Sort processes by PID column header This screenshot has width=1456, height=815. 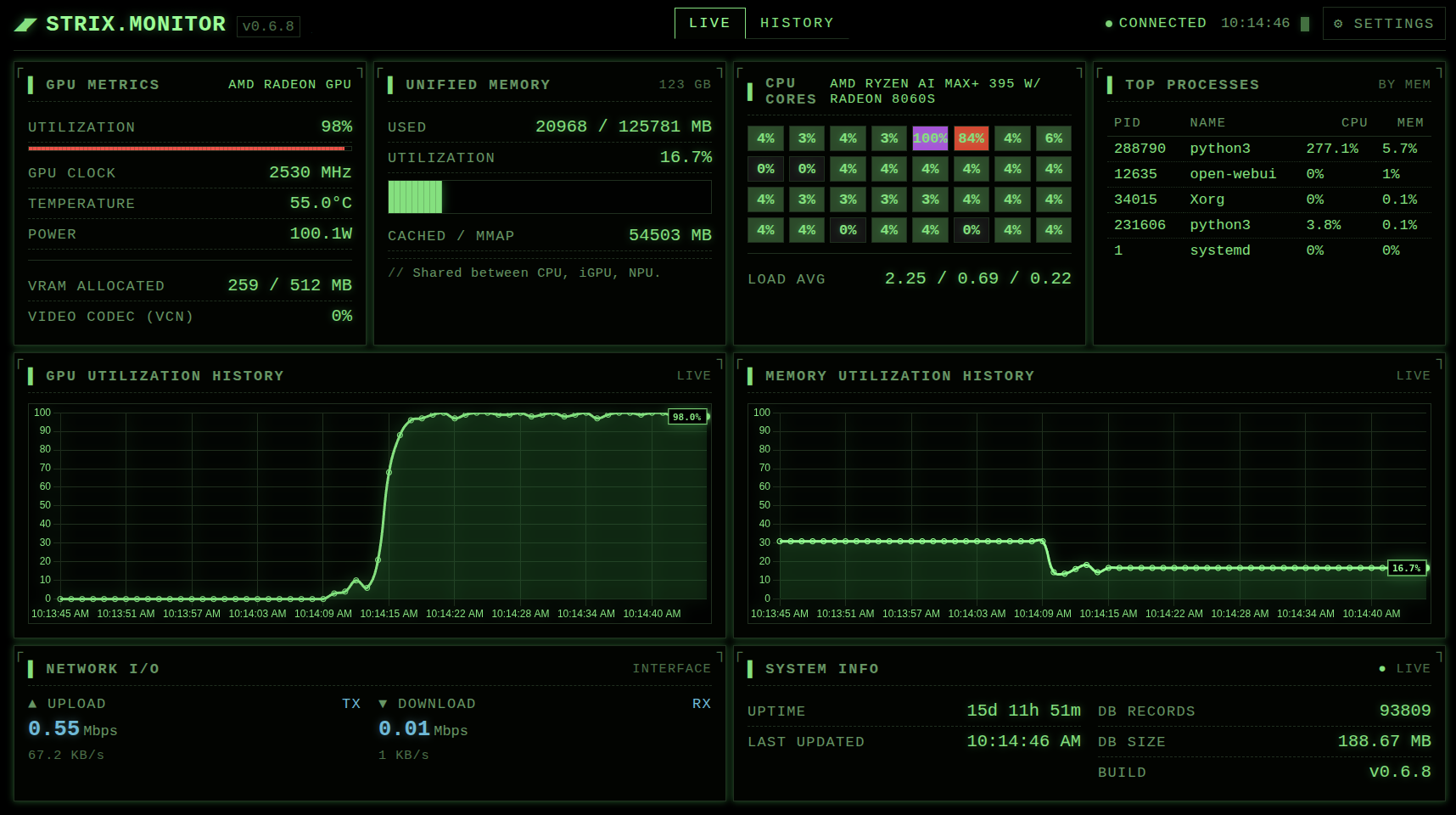(1127, 122)
